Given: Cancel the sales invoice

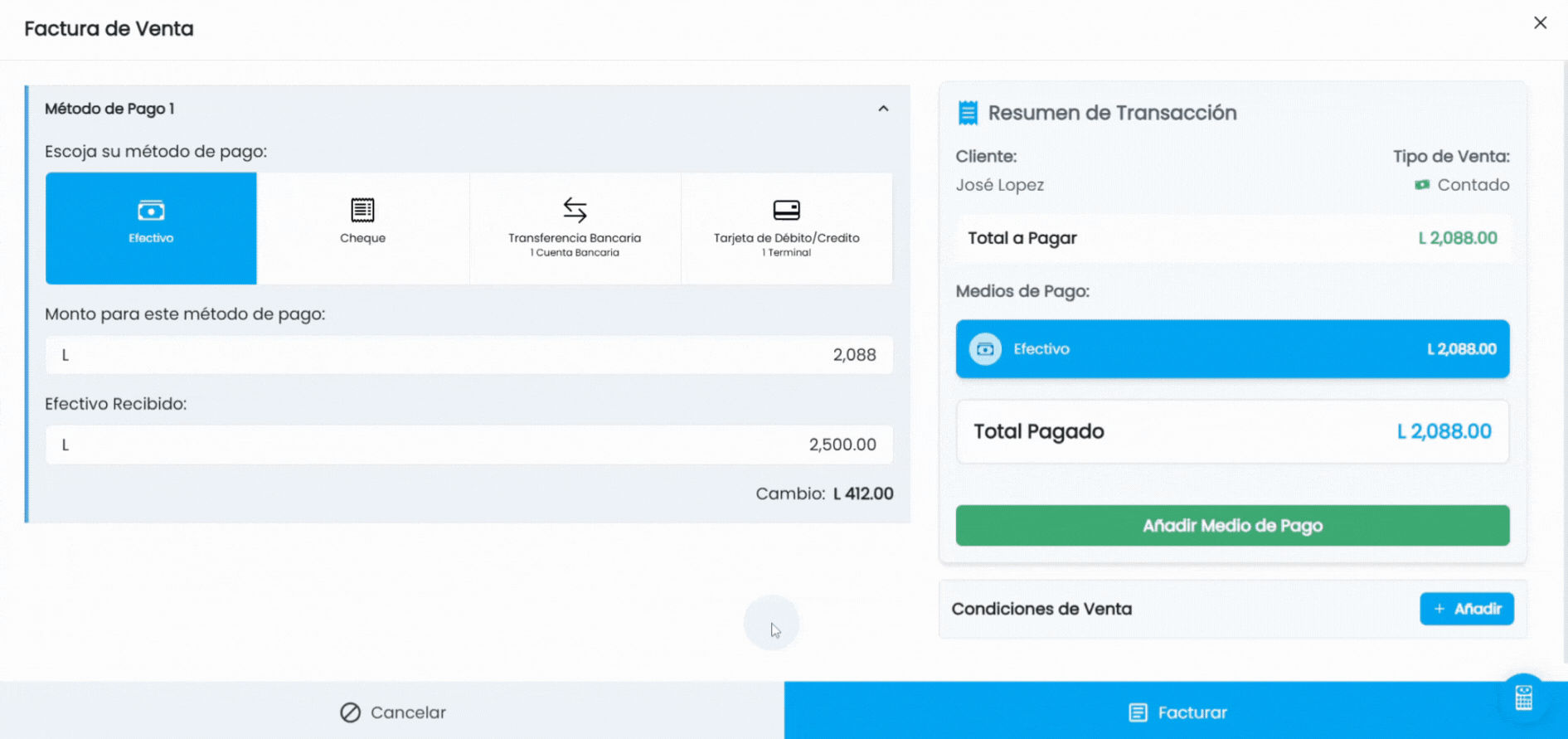Looking at the screenshot, I should point(392,712).
